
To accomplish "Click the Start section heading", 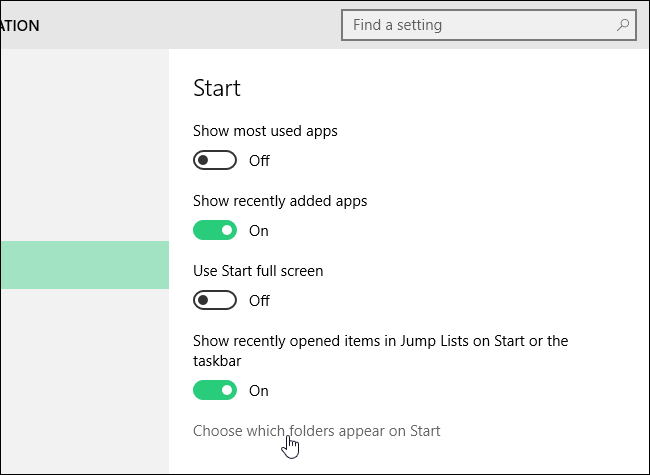I will 216,88.
